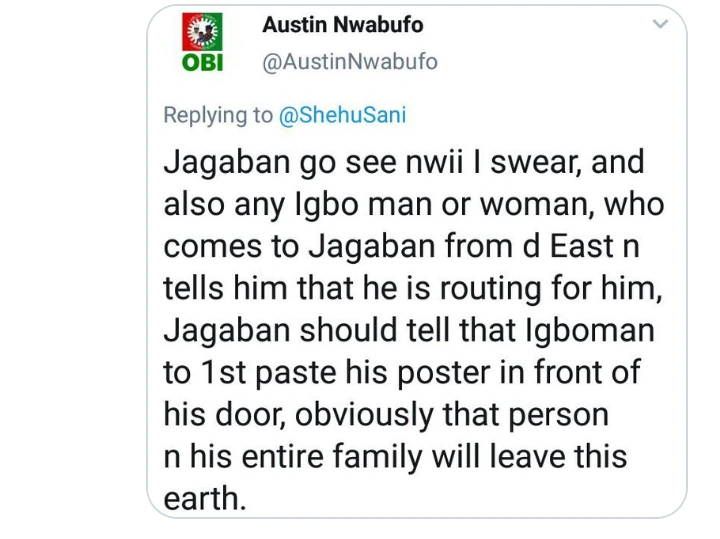Visit the @AustinNwabufo handle
The height and width of the screenshot is (539, 720).
click(x=349, y=62)
